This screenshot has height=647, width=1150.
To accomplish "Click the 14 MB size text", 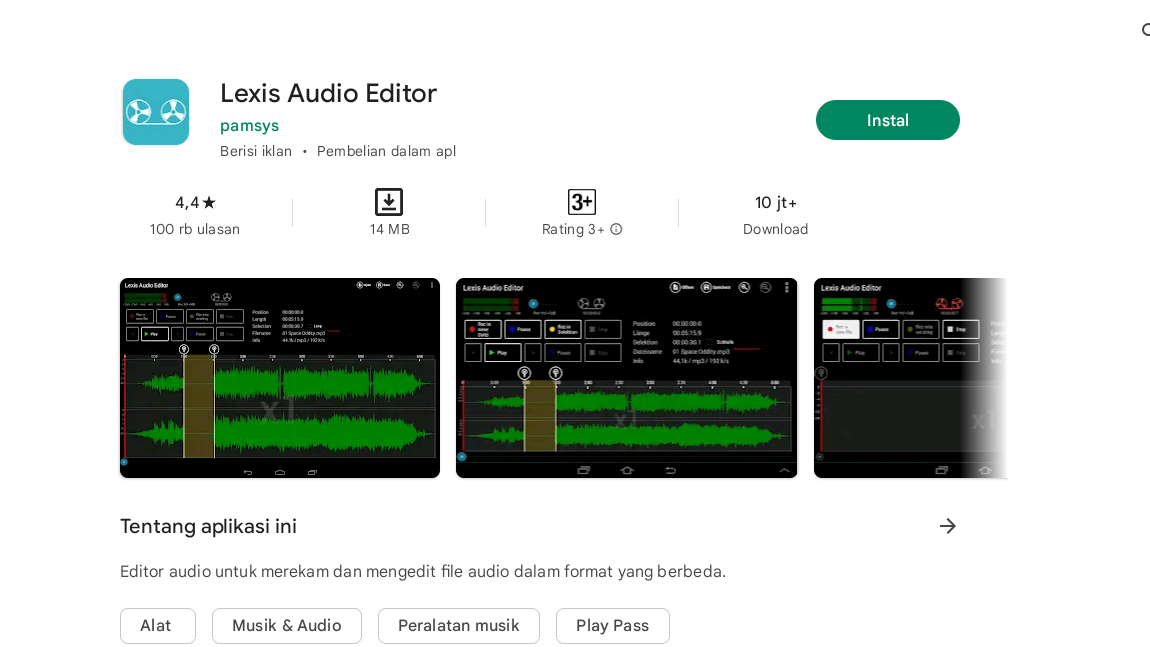I will pos(389,230).
